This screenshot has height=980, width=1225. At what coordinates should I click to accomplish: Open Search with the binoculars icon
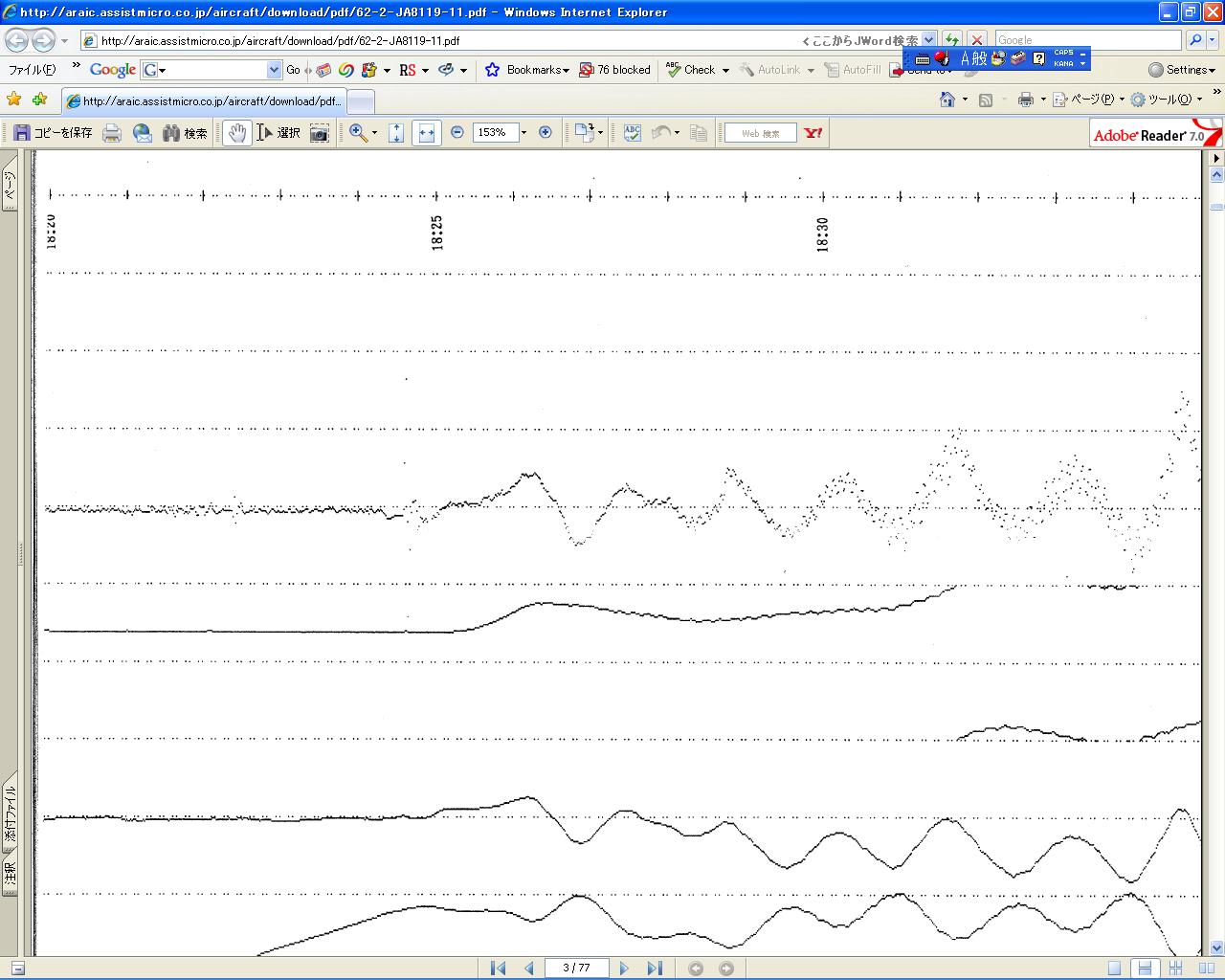(185, 133)
